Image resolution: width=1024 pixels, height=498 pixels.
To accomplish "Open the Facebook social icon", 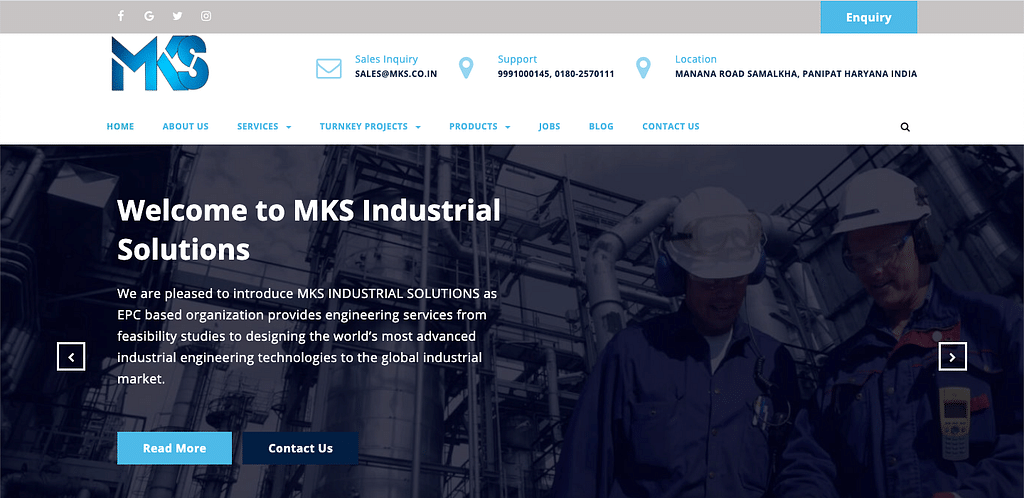I will coord(121,16).
